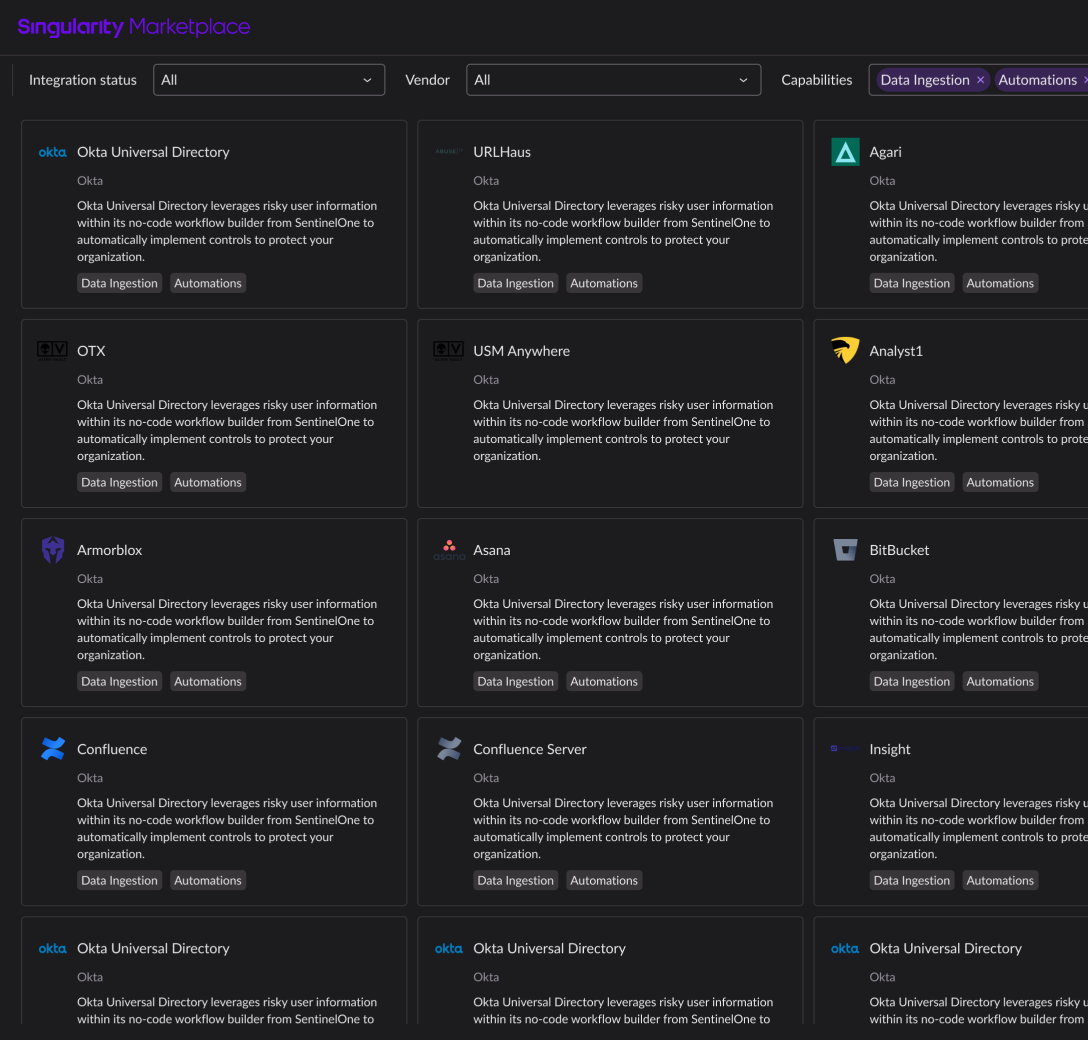Click inside the Capabilities filter field
This screenshot has width=1088, height=1040.
click(978, 80)
